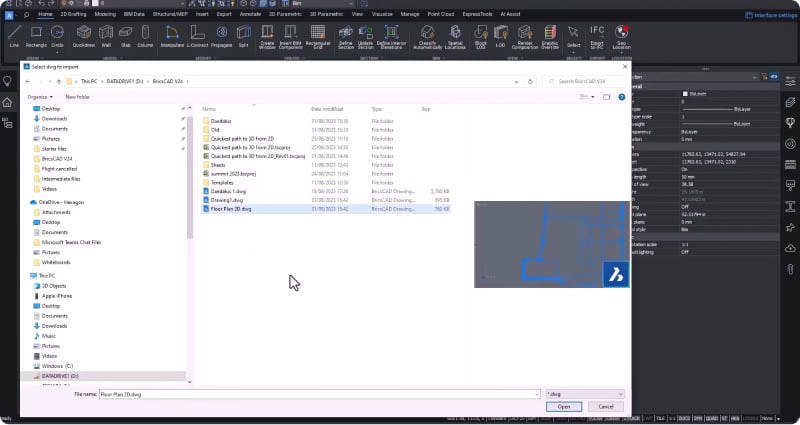Click the Back navigation arrow in dialog
Image resolution: width=800 pixels, height=425 pixels.
[x=28, y=82]
